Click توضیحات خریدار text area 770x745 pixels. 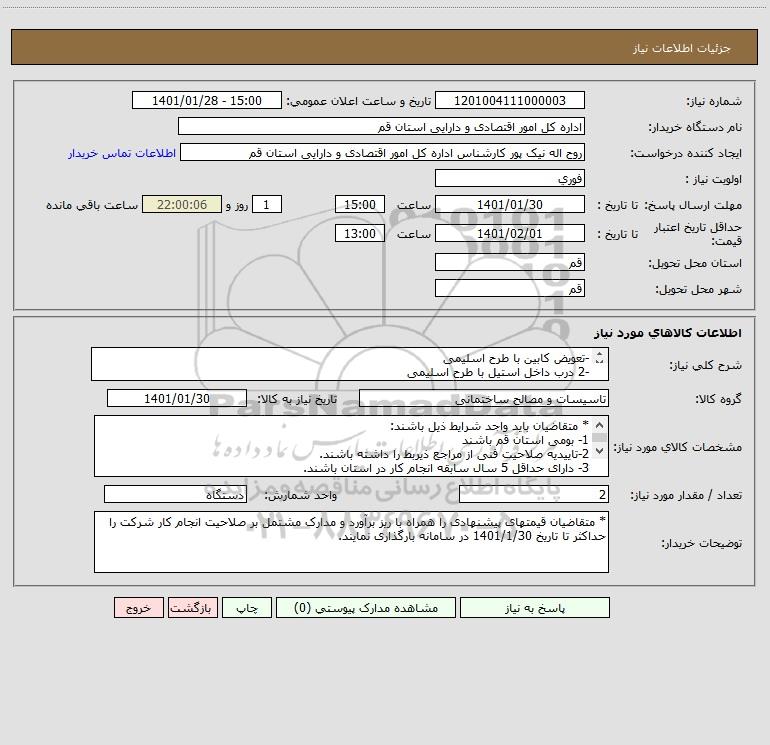click(x=351, y=542)
